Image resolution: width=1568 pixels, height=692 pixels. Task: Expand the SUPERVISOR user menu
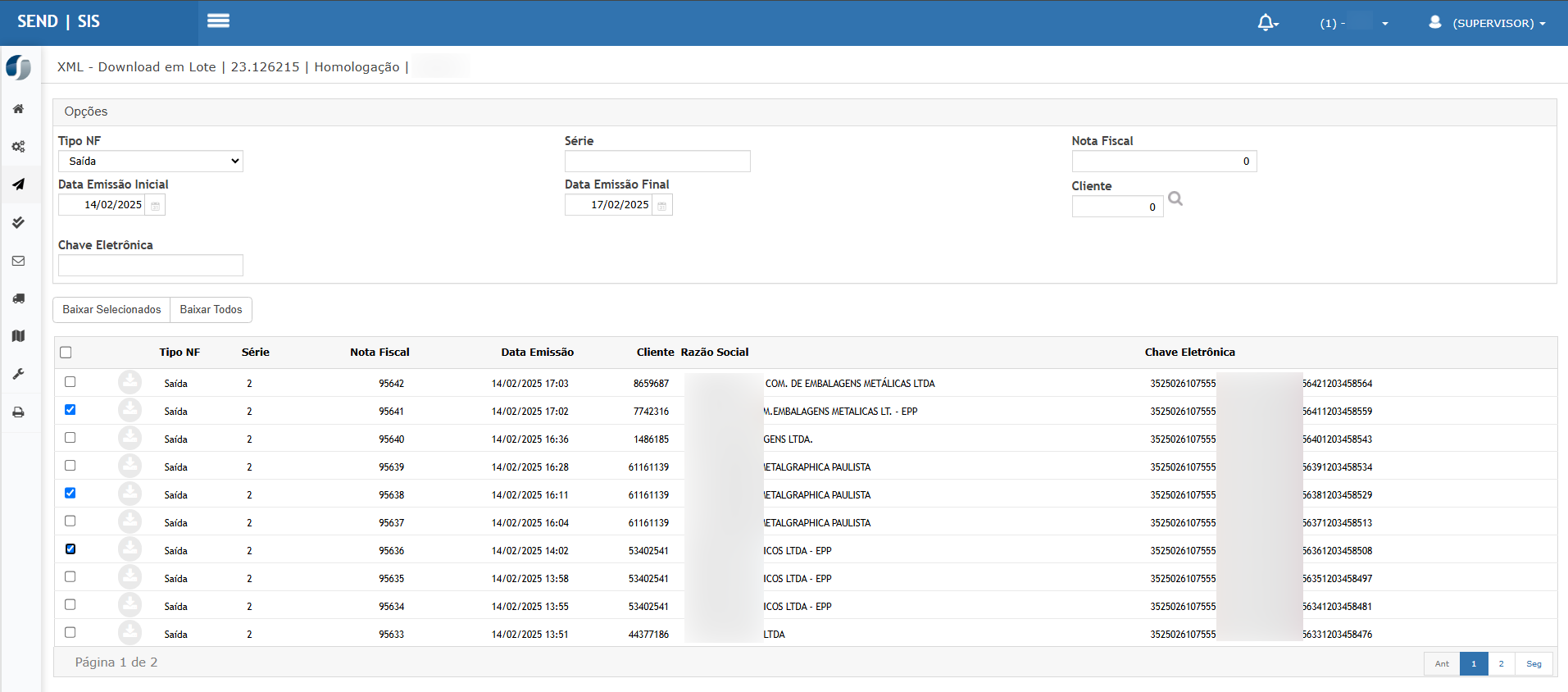pos(1488,23)
